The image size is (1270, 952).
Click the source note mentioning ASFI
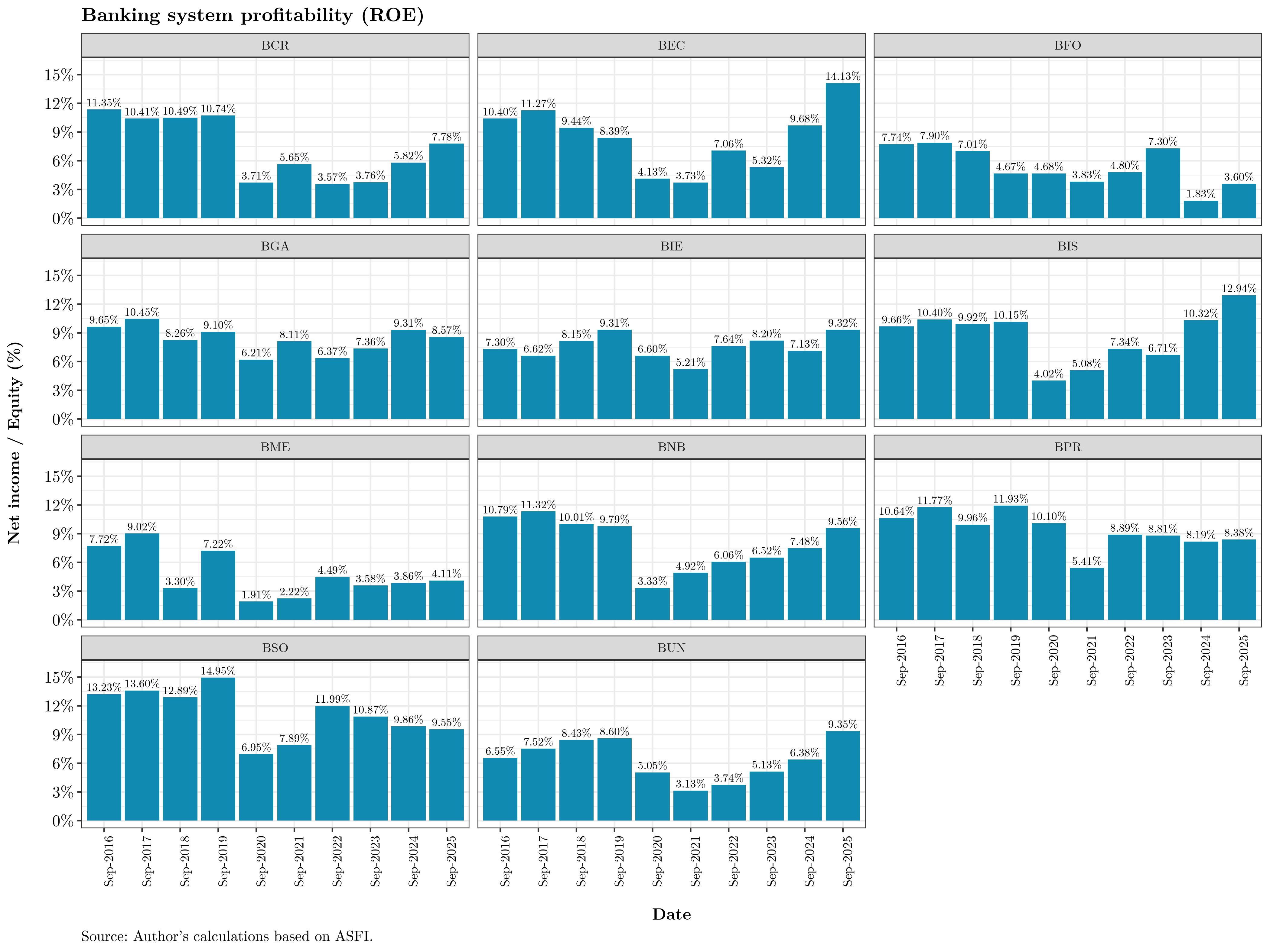[227, 937]
